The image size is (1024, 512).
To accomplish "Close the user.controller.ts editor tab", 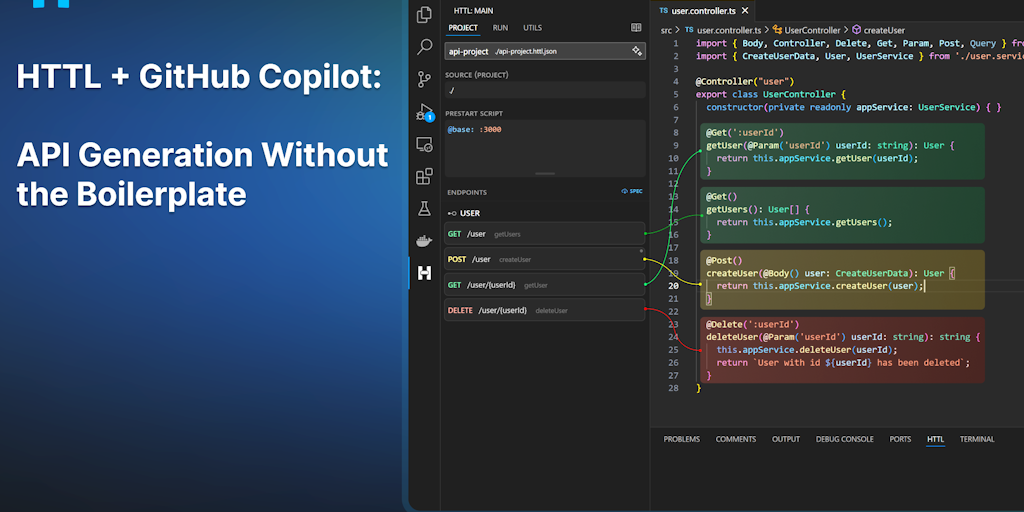I will [x=744, y=10].
